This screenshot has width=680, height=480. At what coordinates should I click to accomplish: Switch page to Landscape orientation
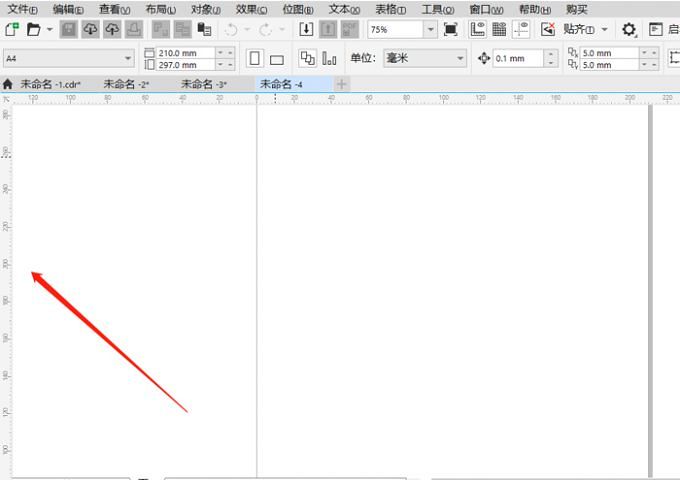click(x=277, y=59)
